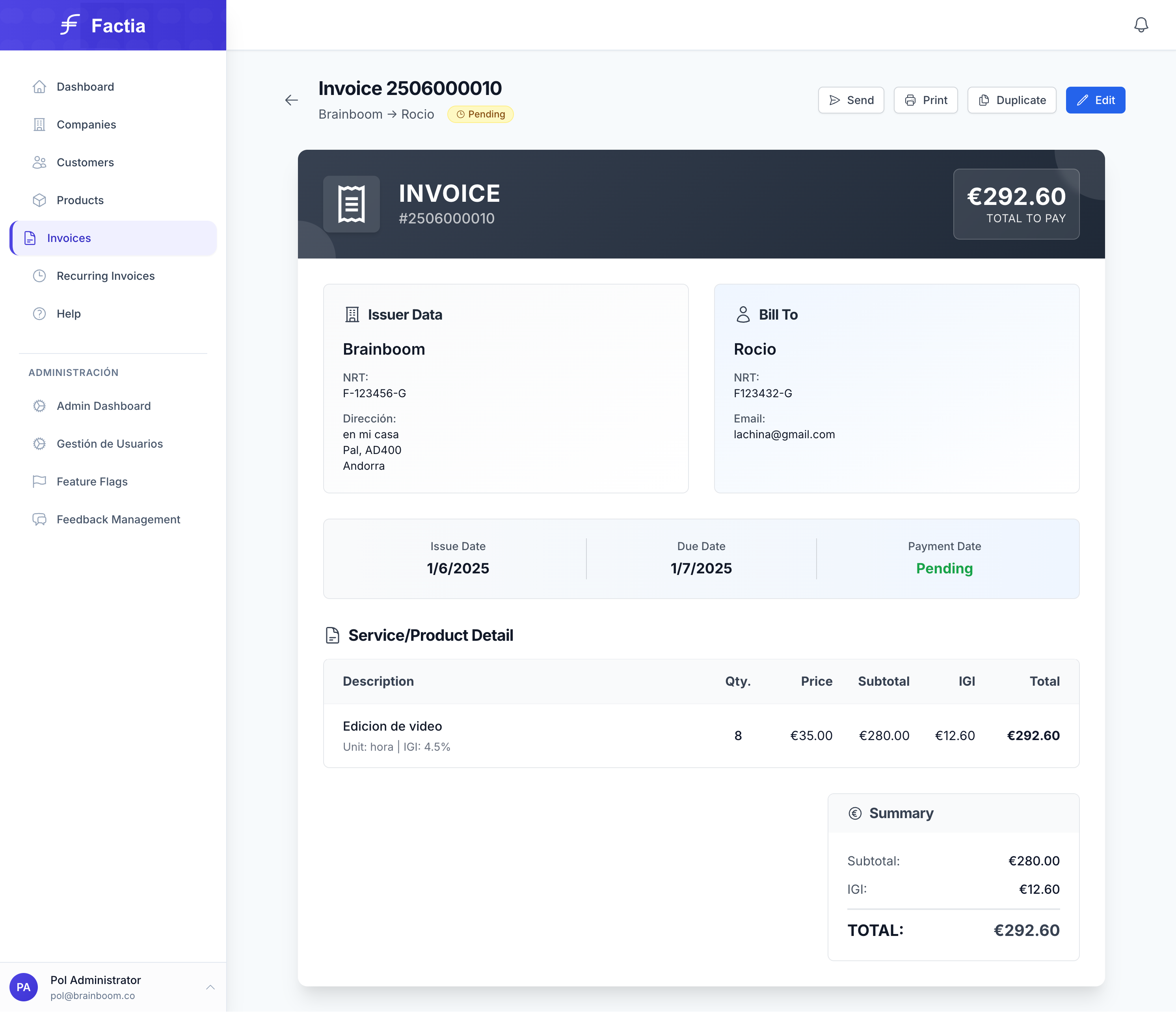Open Recurring Invoices via the clock icon
The width and height of the screenshot is (1176, 1012).
39,276
